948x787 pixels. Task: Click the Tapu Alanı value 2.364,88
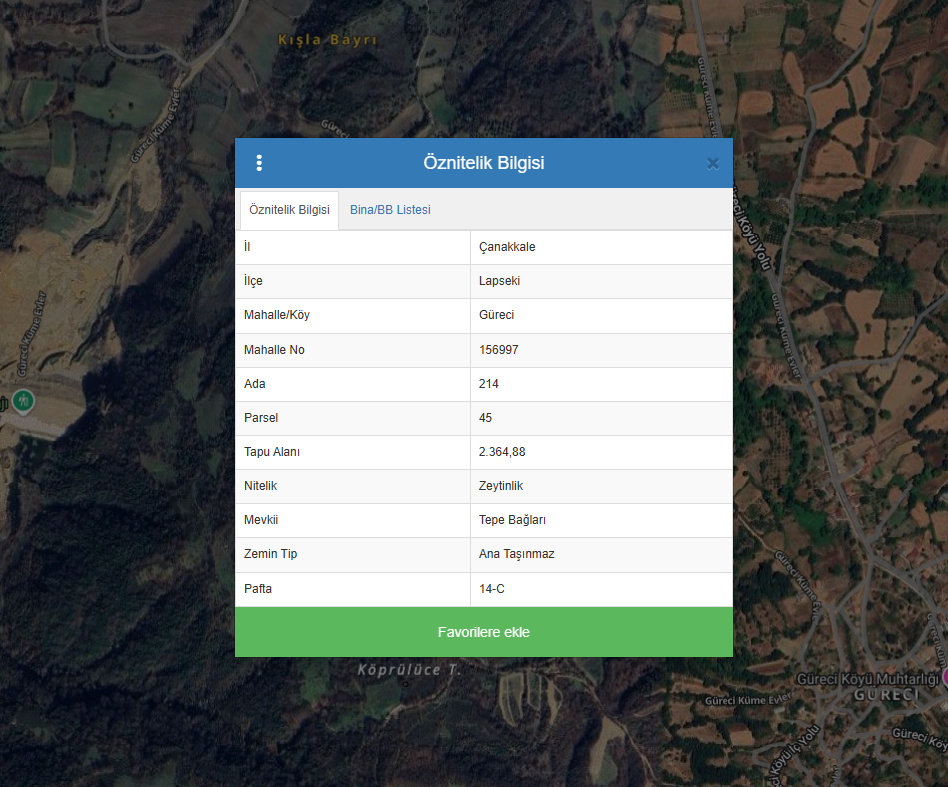[502, 452]
